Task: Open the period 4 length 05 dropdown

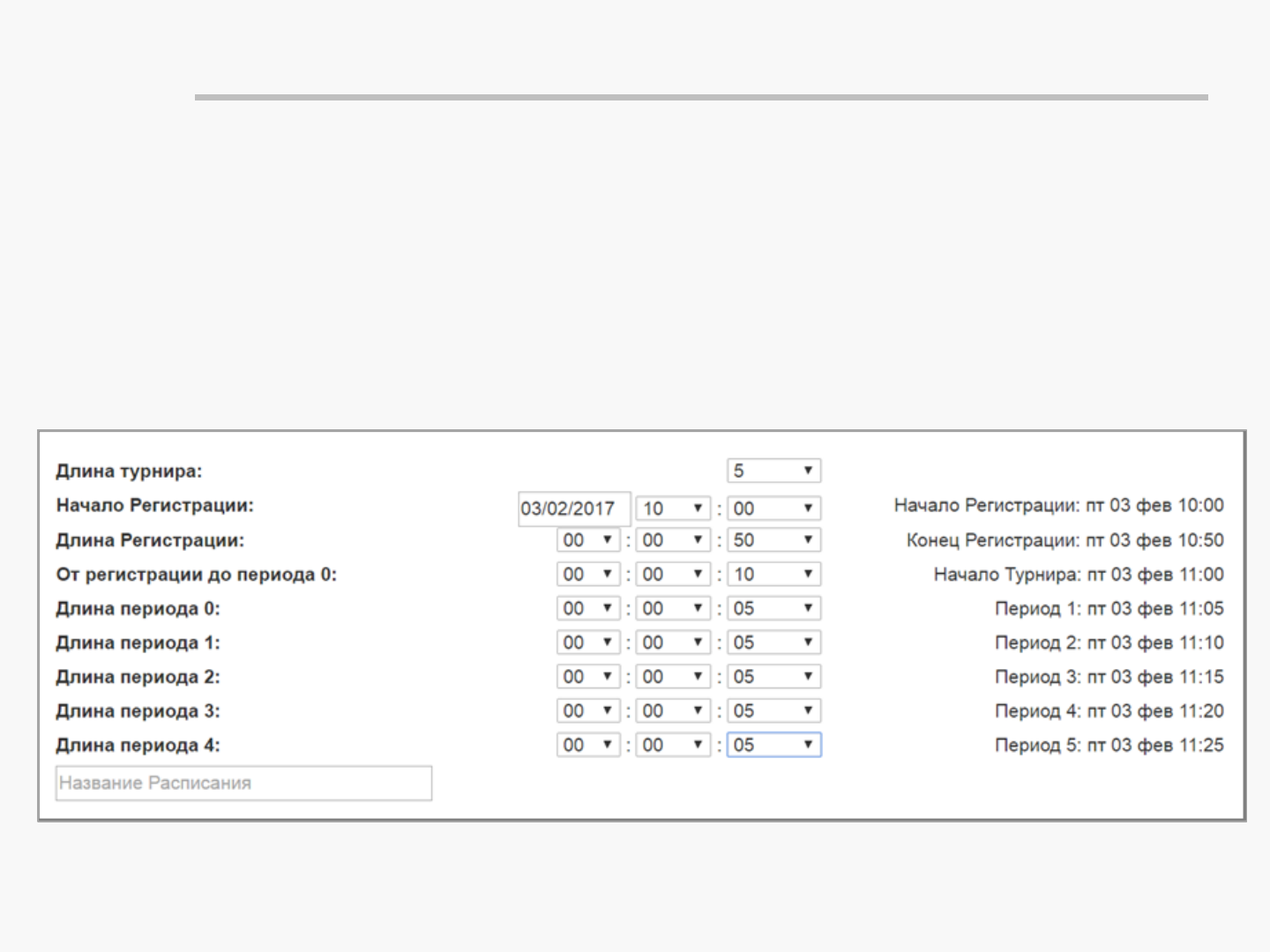Action: click(773, 745)
